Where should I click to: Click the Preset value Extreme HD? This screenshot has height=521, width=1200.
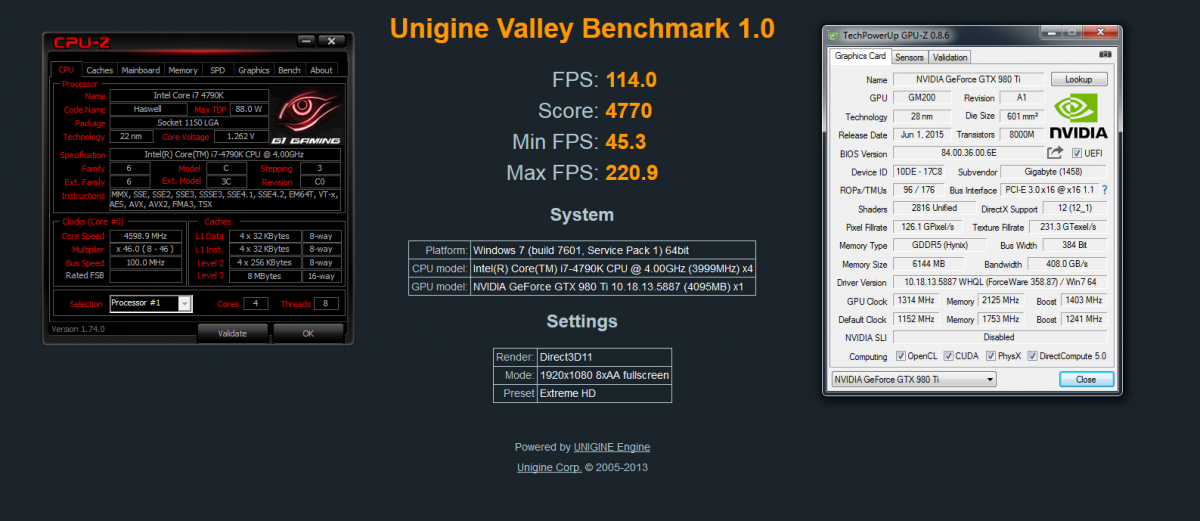[604, 393]
